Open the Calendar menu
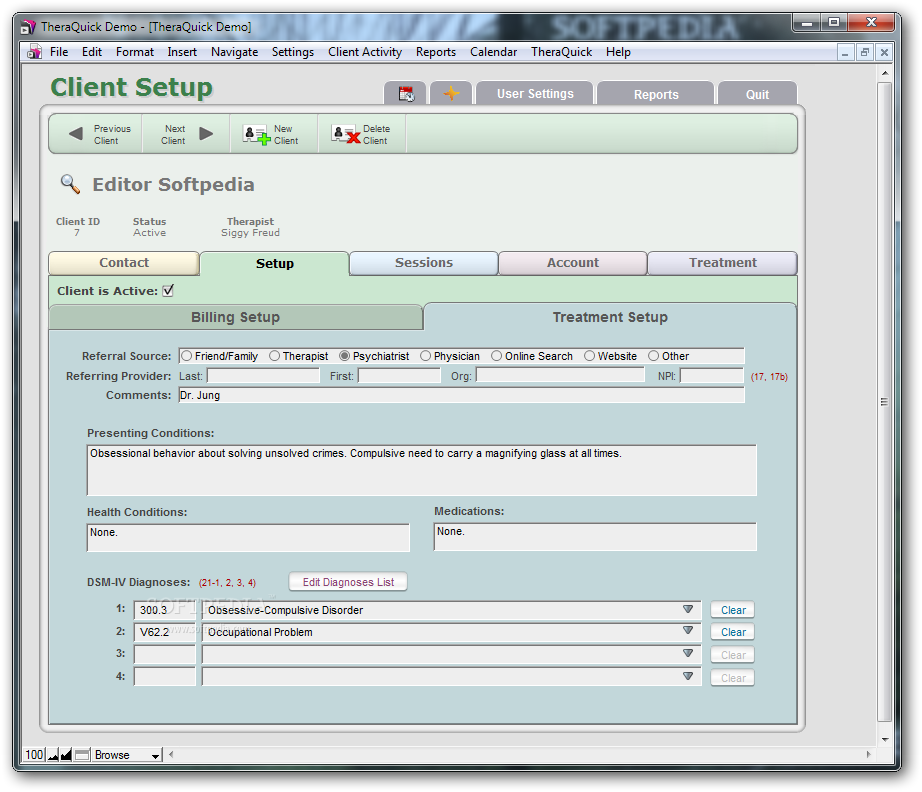The height and width of the screenshot is (792, 922). [493, 52]
